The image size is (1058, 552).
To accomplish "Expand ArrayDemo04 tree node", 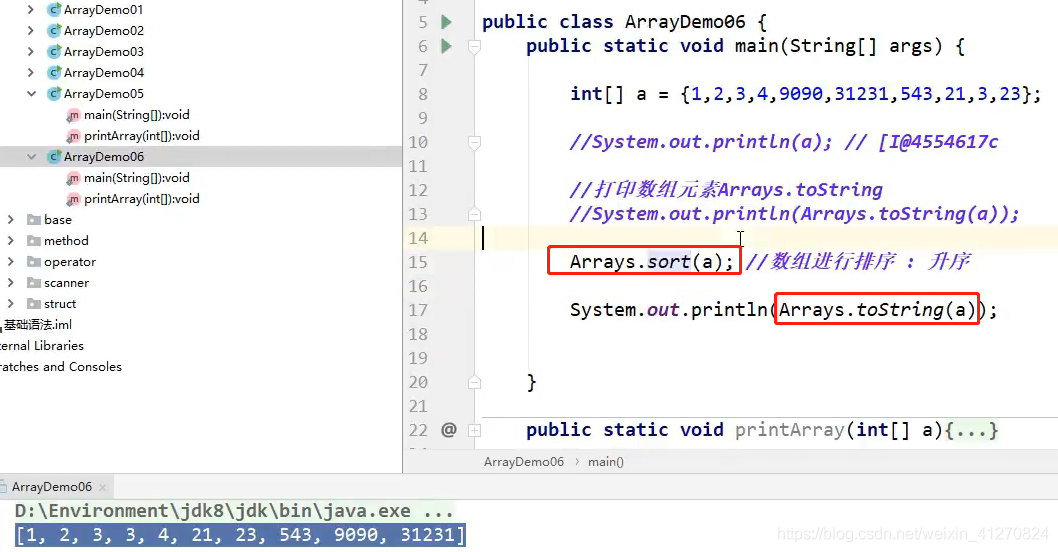I will (x=31, y=73).
